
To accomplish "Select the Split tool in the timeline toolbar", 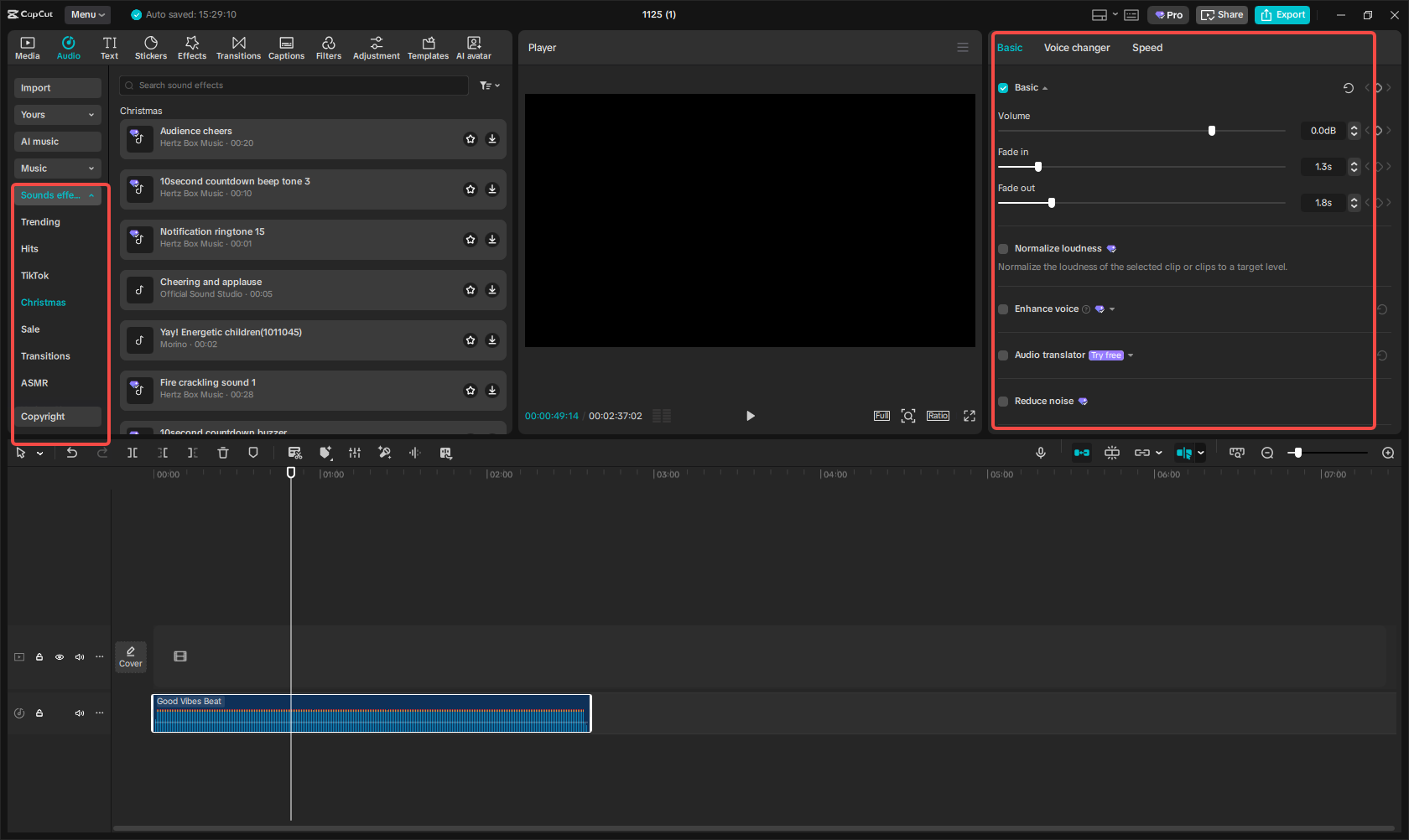I will click(133, 453).
